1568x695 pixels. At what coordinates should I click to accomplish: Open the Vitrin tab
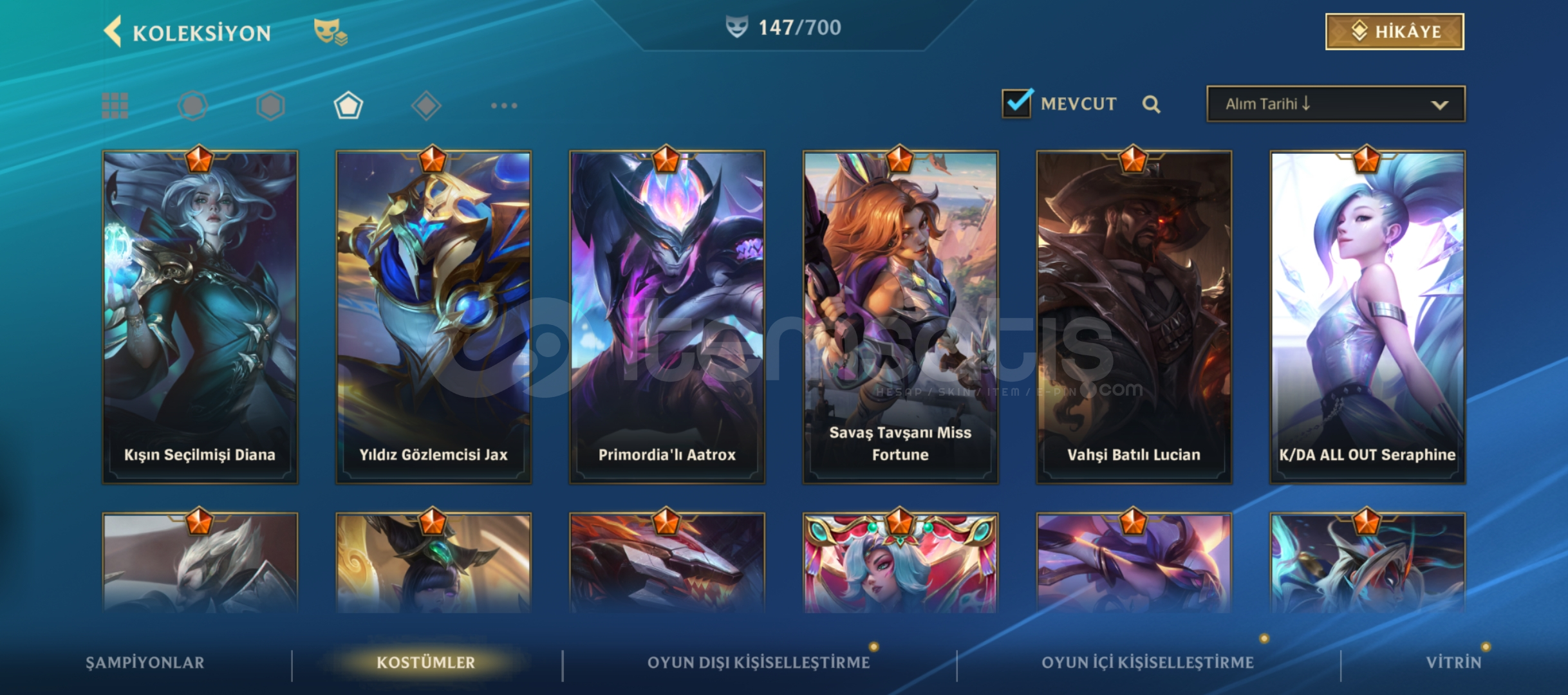tap(1453, 662)
